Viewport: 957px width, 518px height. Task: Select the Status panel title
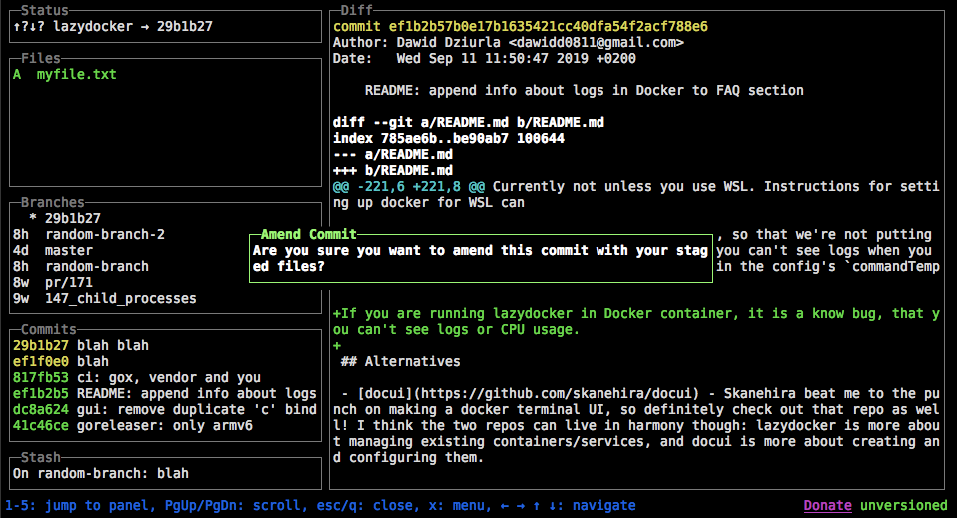[x=45, y=10]
